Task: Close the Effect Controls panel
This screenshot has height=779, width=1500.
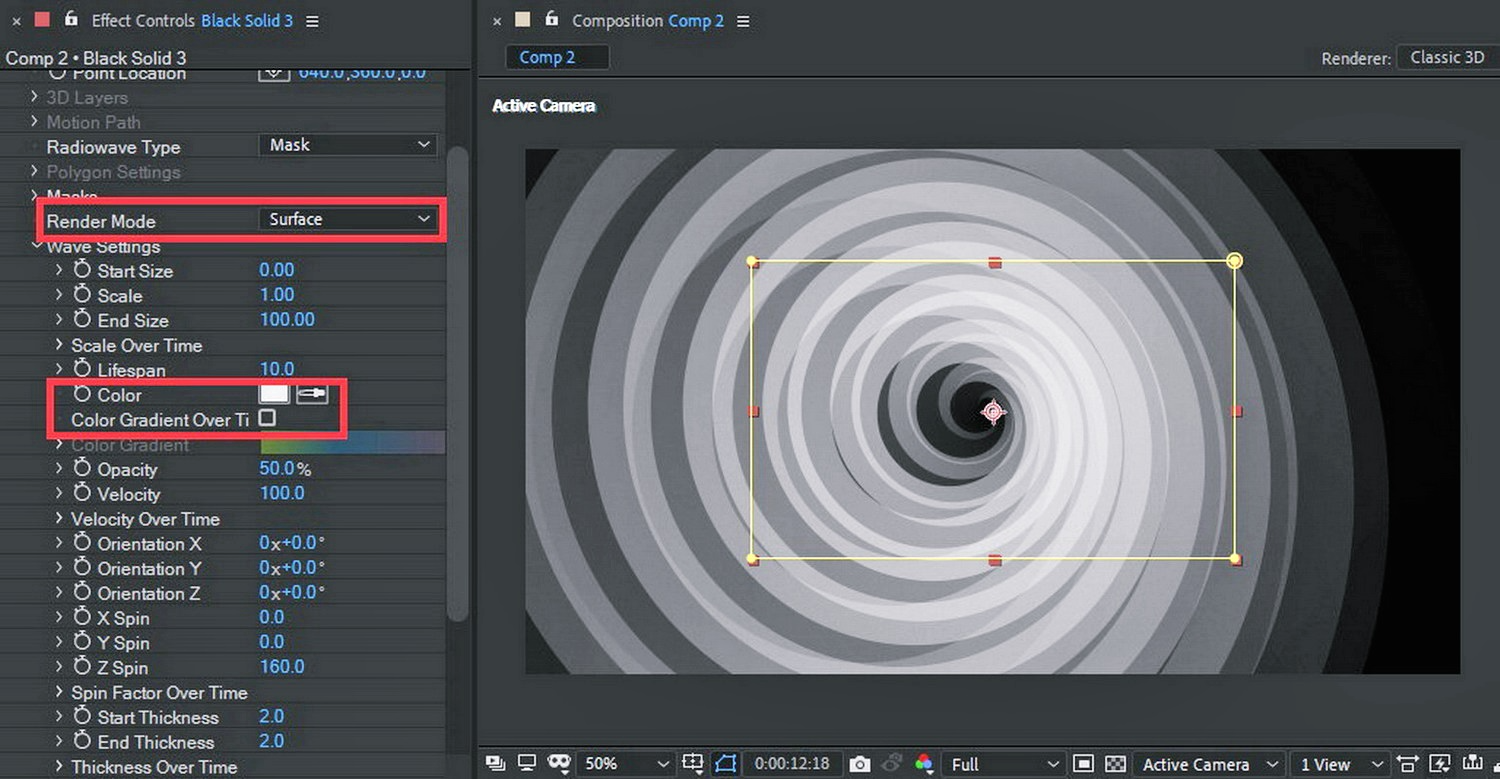Action: (x=16, y=20)
